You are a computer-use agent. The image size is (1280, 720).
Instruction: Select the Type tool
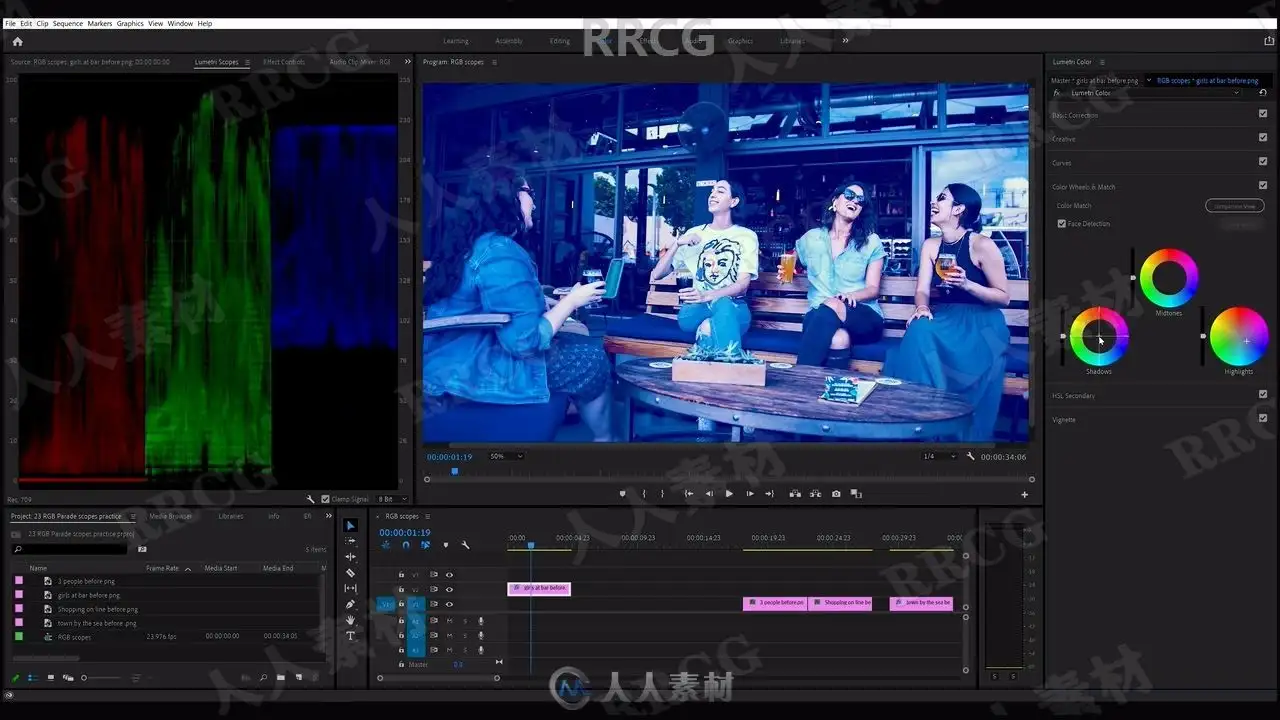(350, 636)
